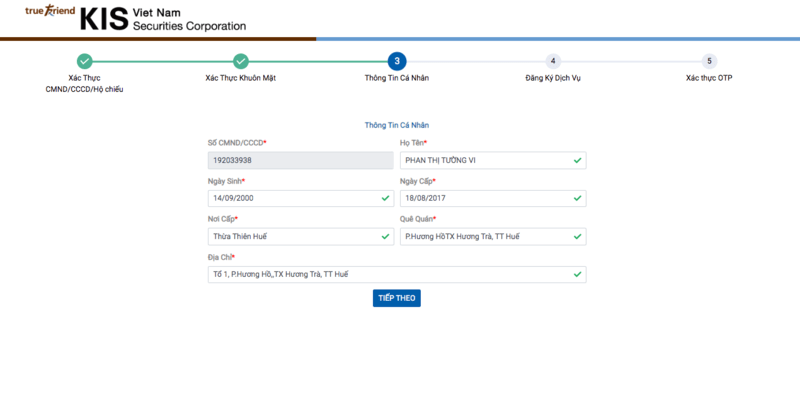This screenshot has height=397, width=800.
Task: Edit the Ngày Cấp date field
Action: [x=493, y=198]
